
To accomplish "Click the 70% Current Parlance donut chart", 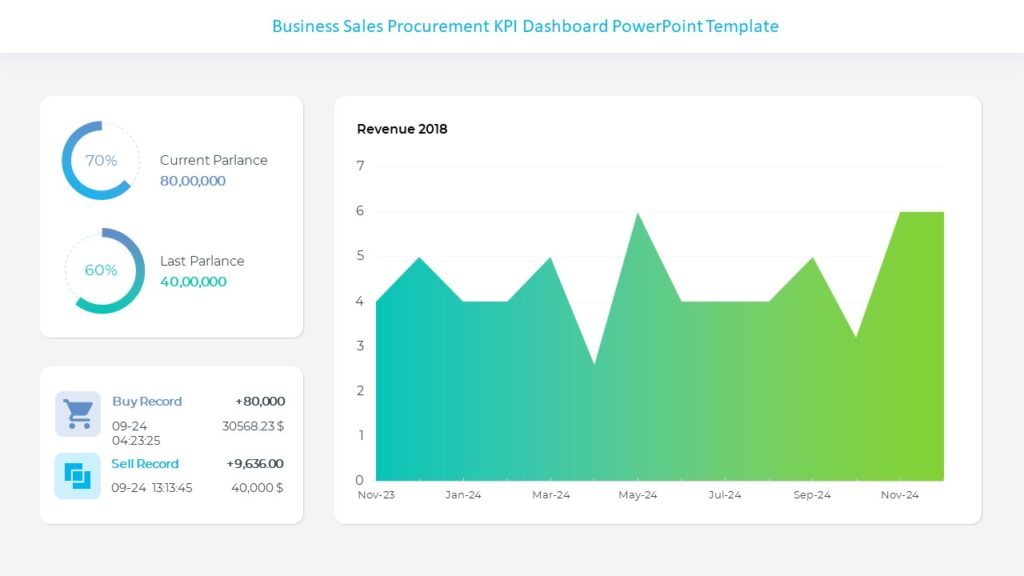I will (x=100, y=160).
